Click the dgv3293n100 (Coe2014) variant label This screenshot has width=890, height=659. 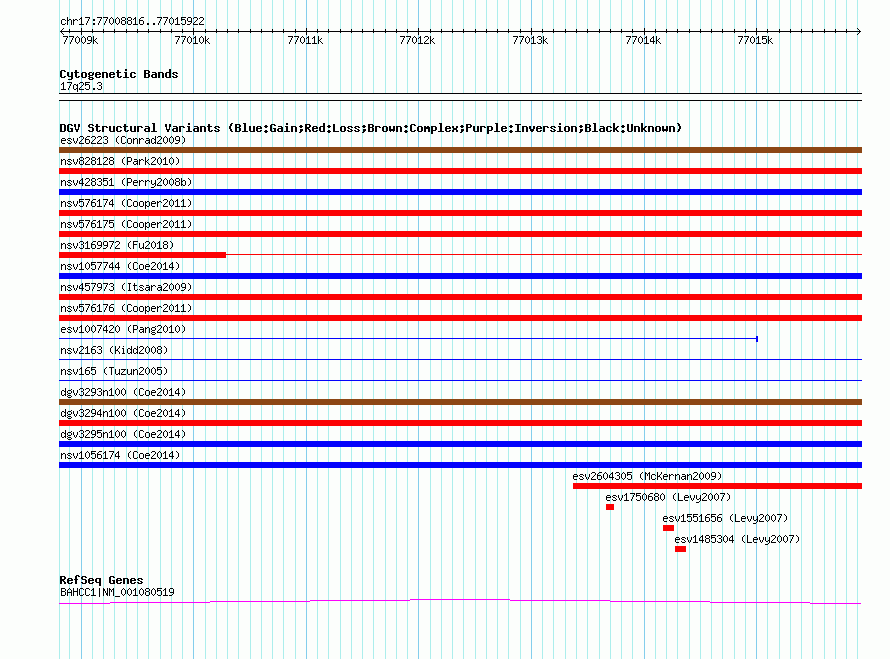pos(122,392)
